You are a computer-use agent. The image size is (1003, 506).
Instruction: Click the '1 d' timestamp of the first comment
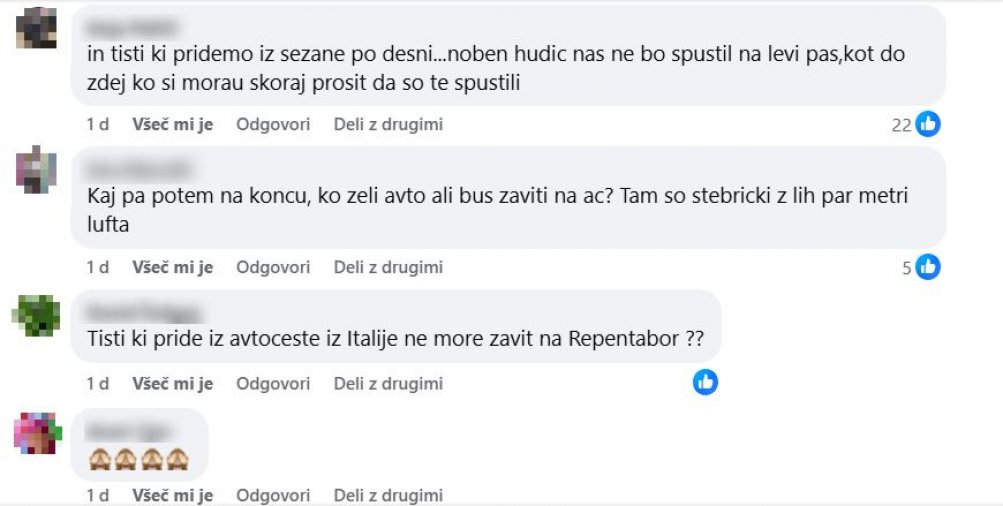coord(97,125)
